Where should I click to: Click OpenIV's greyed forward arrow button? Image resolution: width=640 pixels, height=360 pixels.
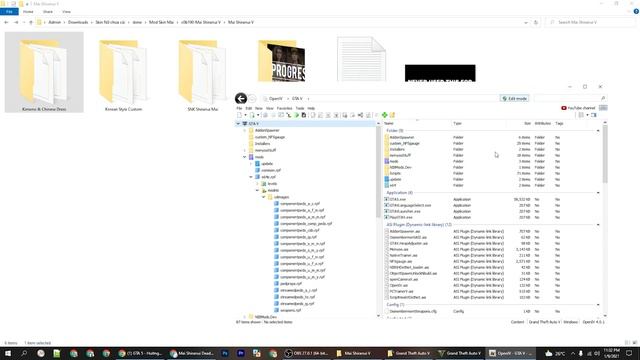(x=252, y=99)
